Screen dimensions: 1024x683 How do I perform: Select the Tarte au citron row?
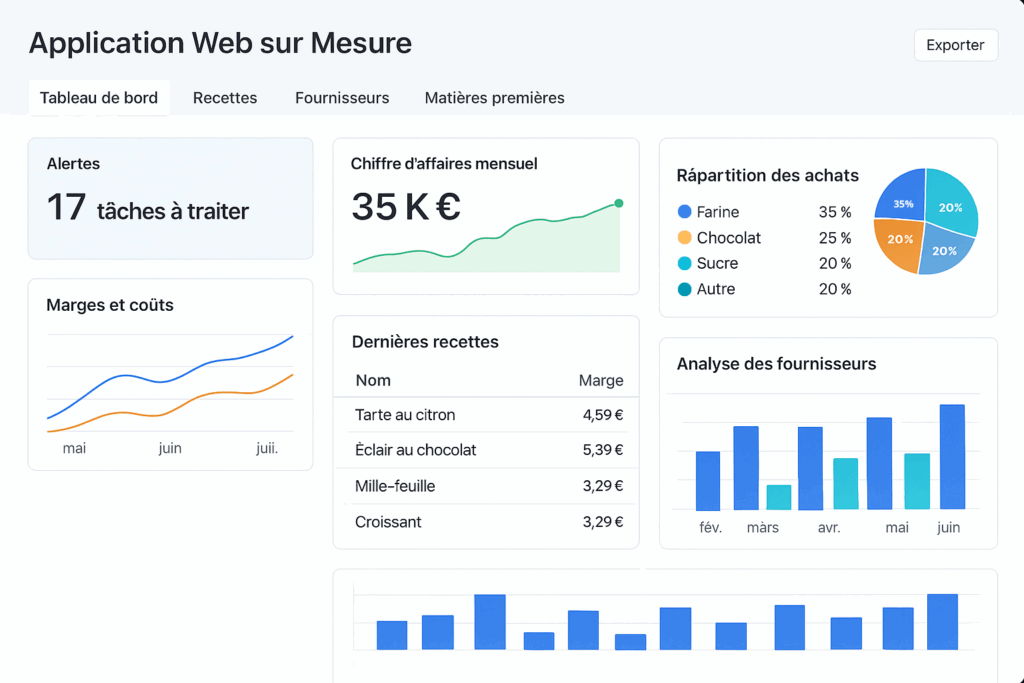tap(488, 415)
